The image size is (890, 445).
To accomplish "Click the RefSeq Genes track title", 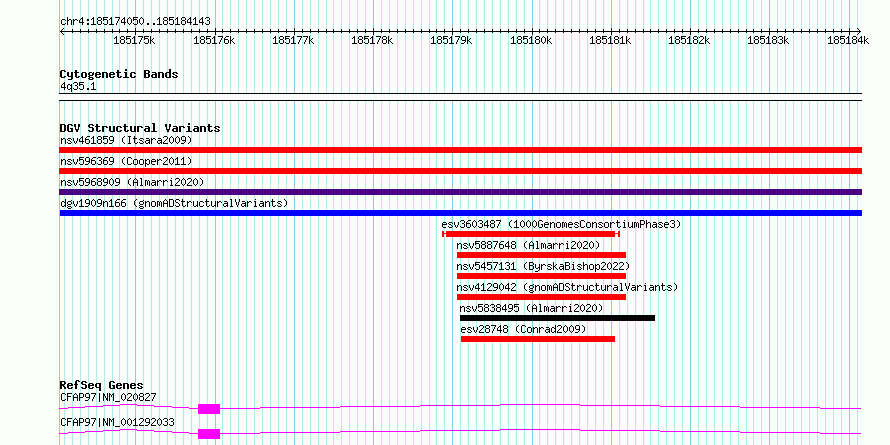I will (x=102, y=386).
